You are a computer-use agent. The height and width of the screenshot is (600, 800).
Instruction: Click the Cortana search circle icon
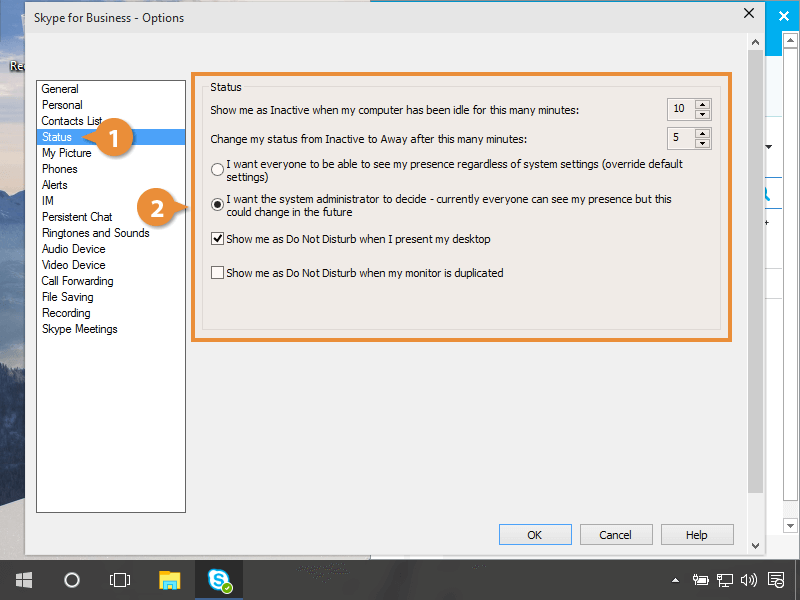click(72, 580)
